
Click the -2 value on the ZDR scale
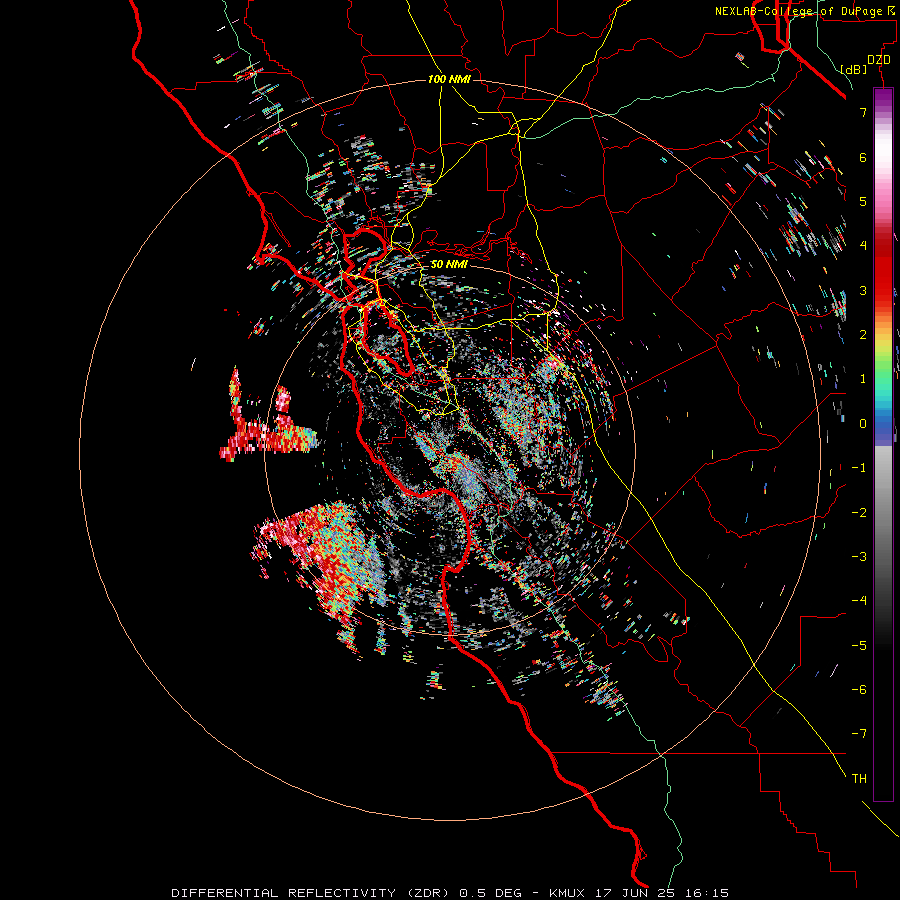pos(859,513)
